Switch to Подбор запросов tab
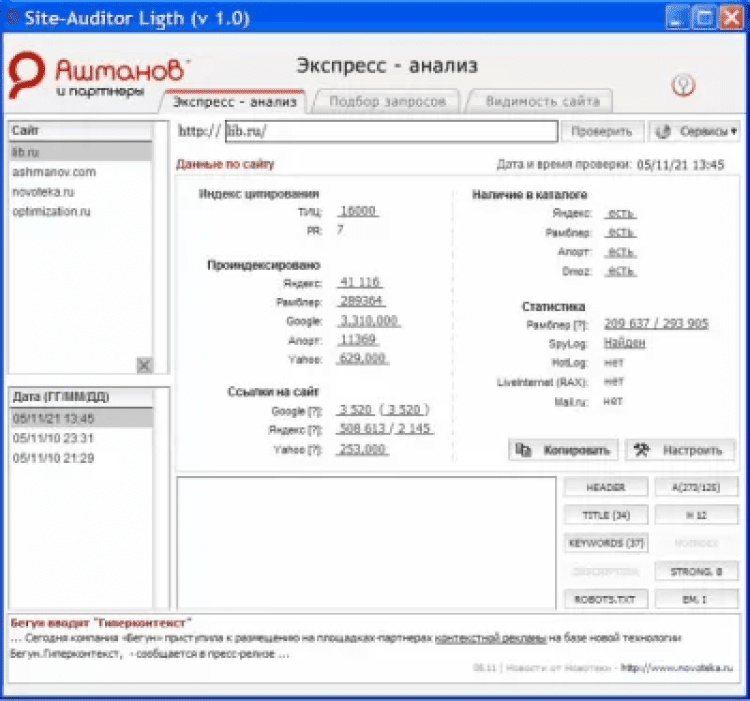The height and width of the screenshot is (701, 750). click(x=387, y=101)
